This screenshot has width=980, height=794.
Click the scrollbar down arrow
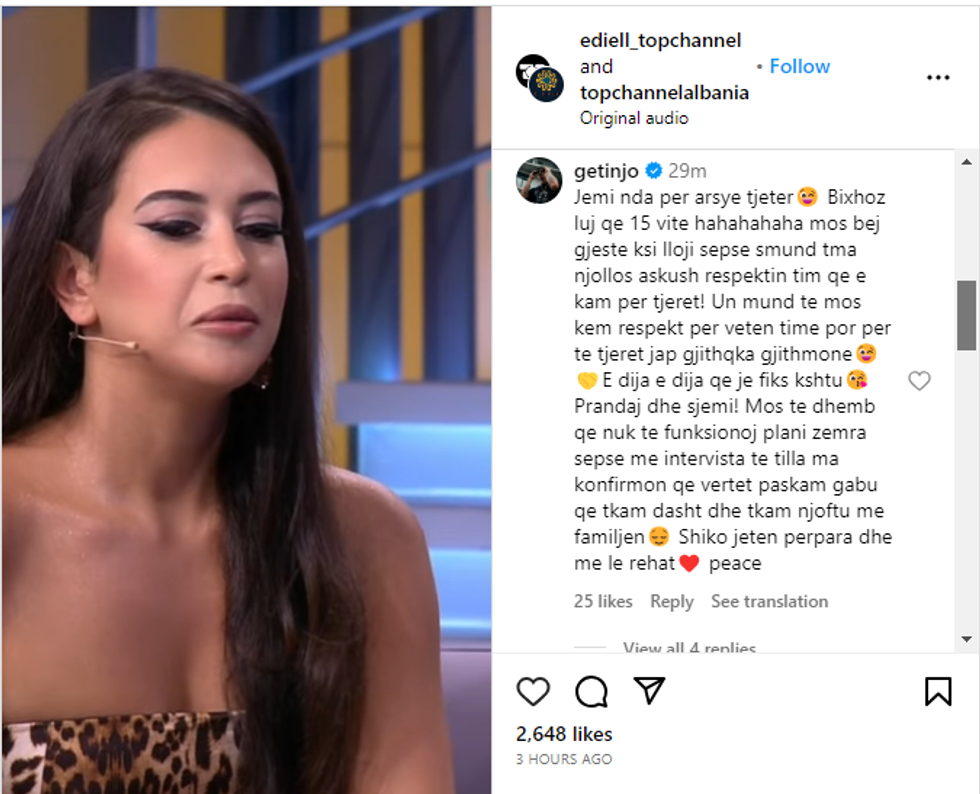coord(966,639)
